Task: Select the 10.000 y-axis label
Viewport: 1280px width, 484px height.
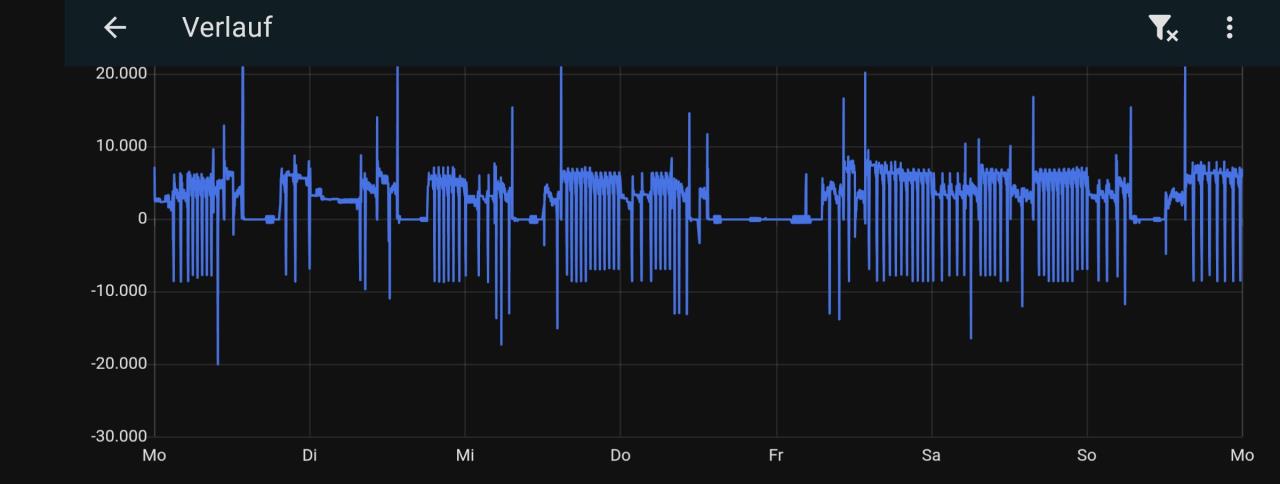Action: [119, 146]
